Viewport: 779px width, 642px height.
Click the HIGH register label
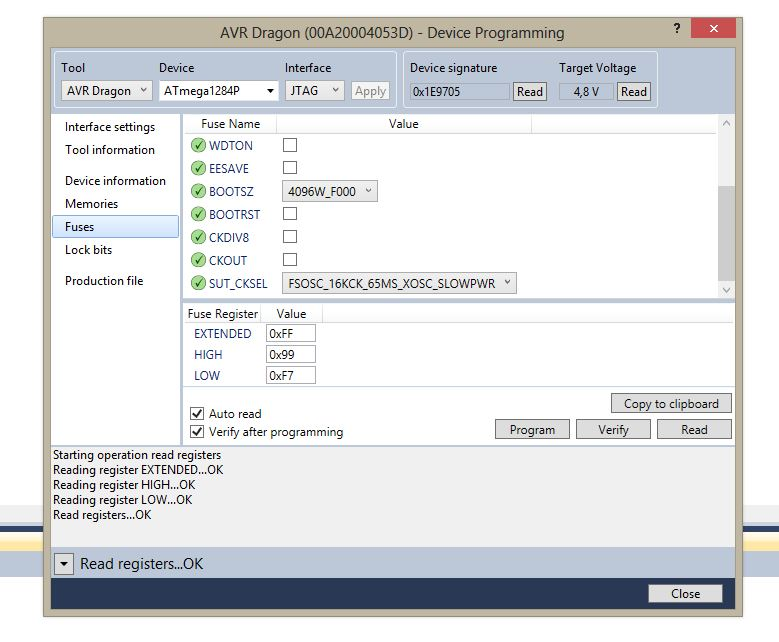pyautogui.click(x=208, y=354)
